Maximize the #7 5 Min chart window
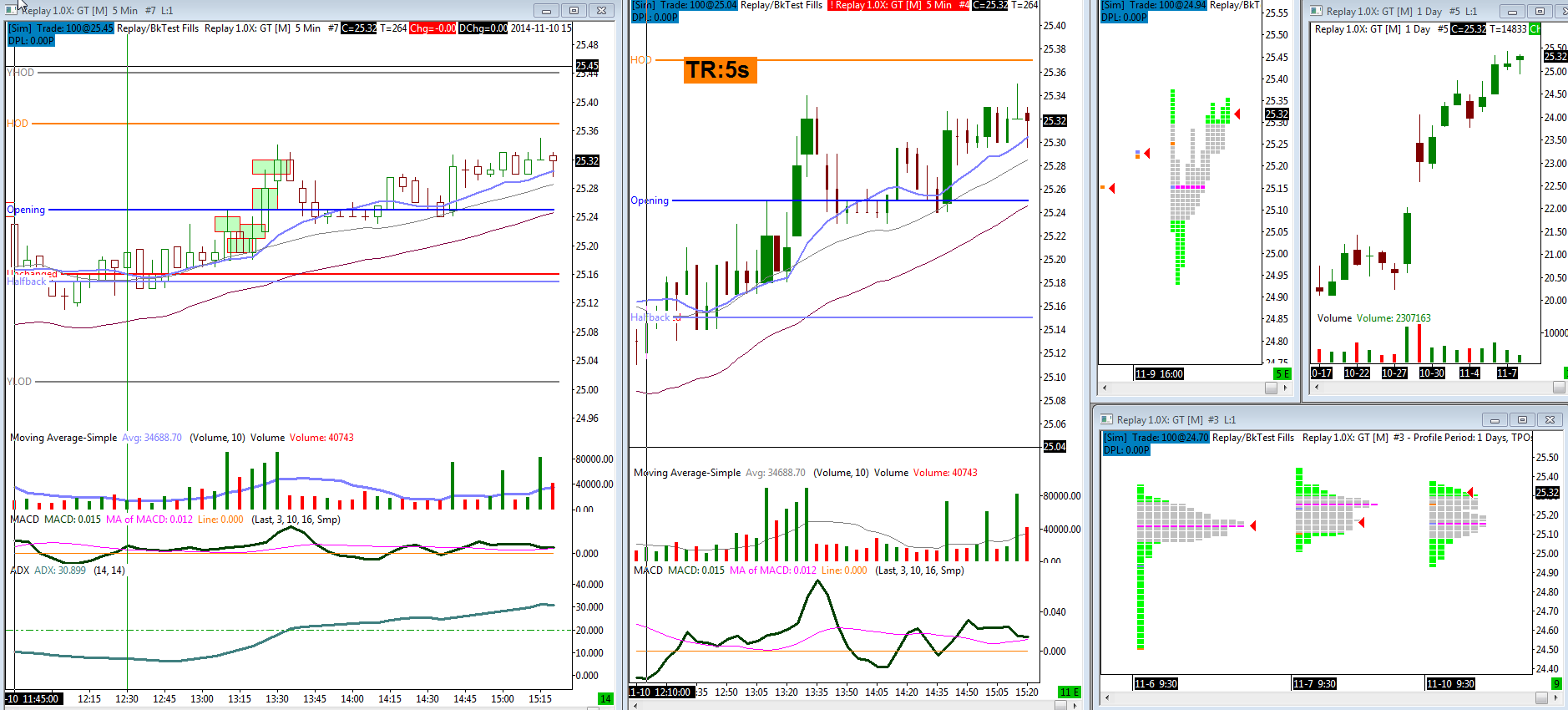Screen dimensions: 1568x710 tap(574, 11)
